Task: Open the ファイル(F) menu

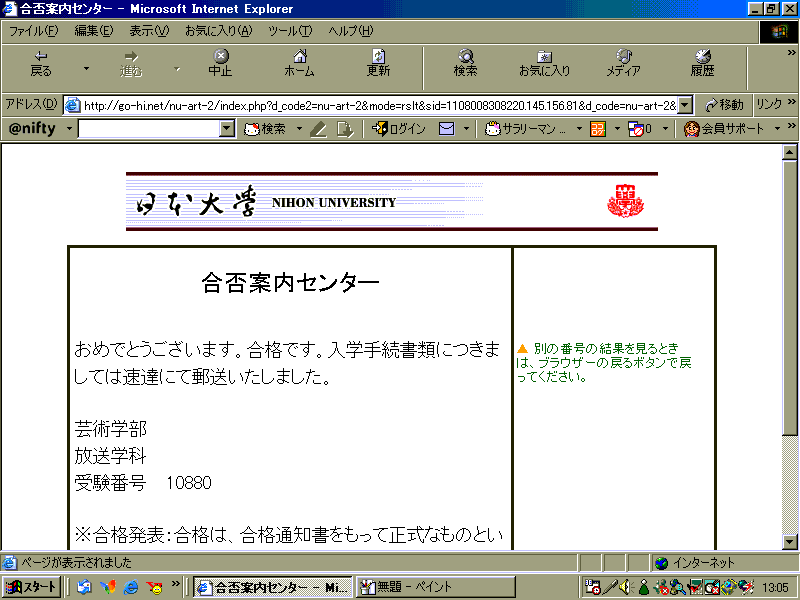Action: click(x=34, y=31)
